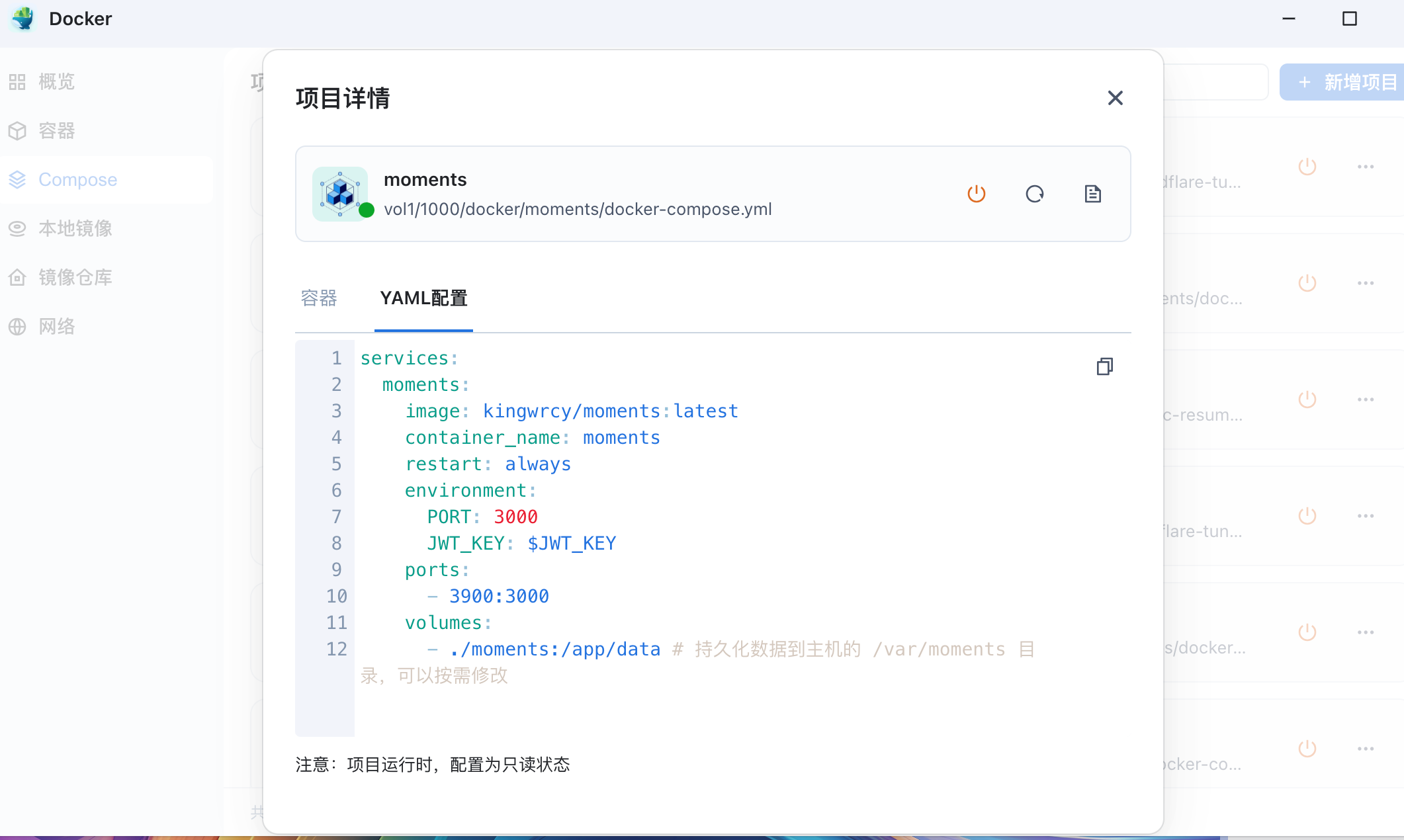Viewport: 1404px width, 840px height.
Task: Toggle power for the last project row
Action: click(1307, 749)
